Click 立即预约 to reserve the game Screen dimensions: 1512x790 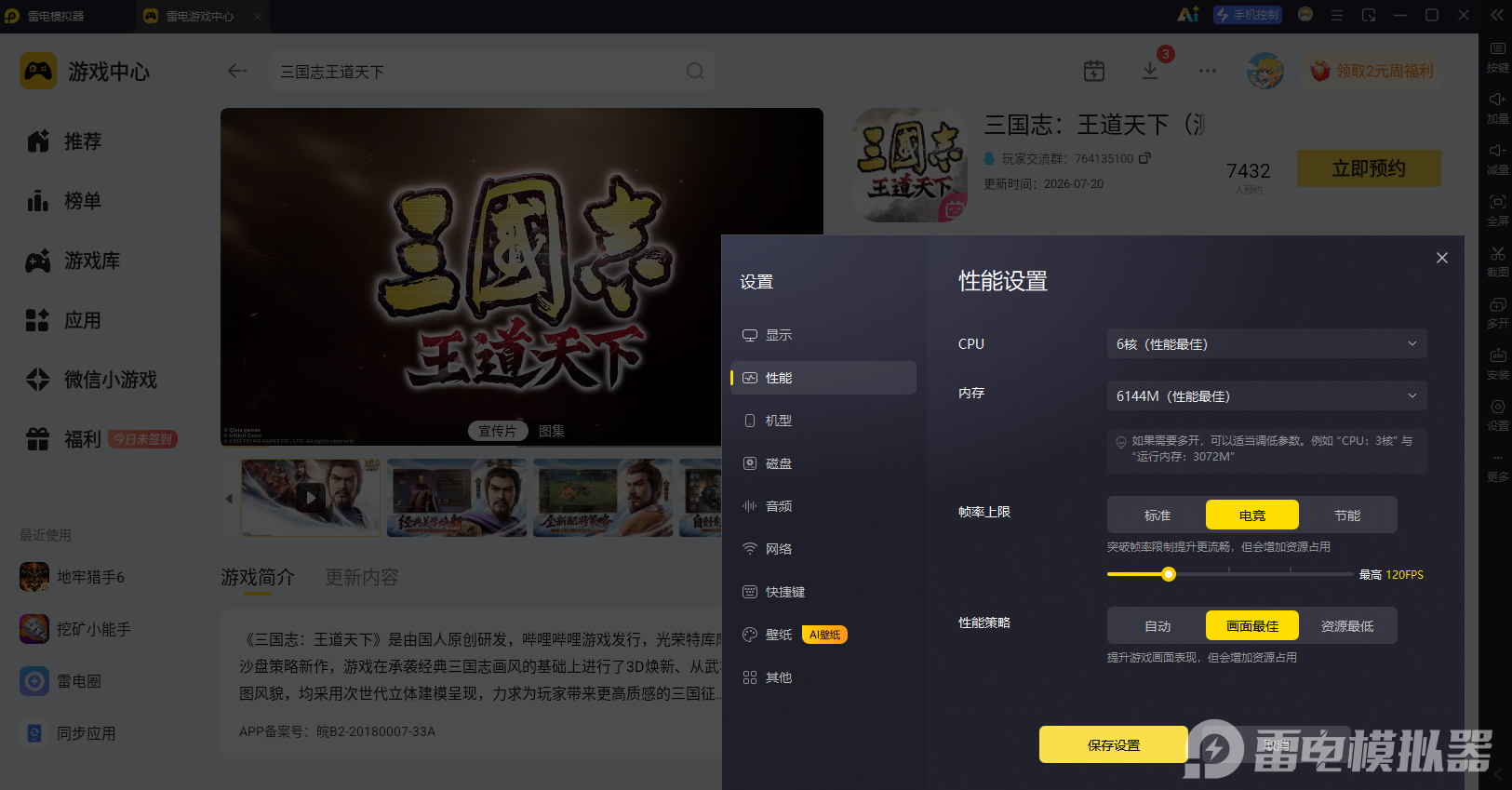click(x=1369, y=168)
